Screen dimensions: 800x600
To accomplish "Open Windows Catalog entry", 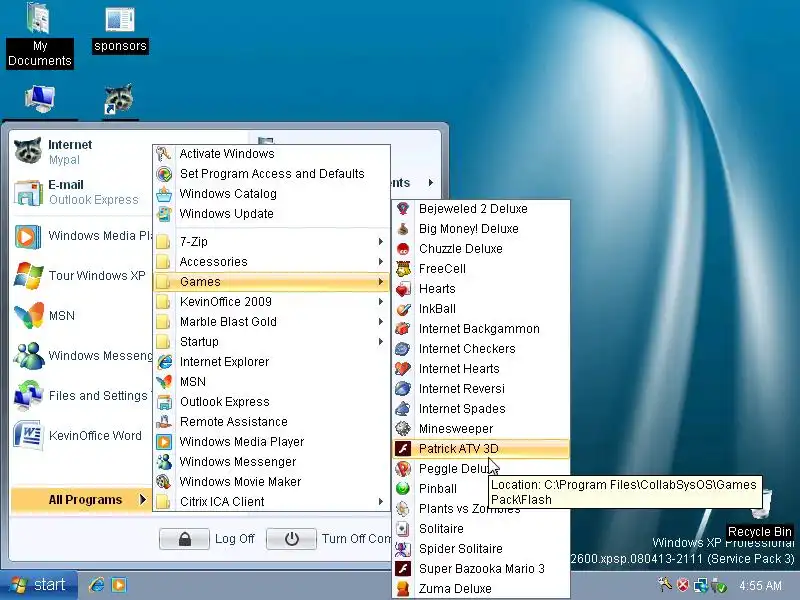I will (271, 194).
